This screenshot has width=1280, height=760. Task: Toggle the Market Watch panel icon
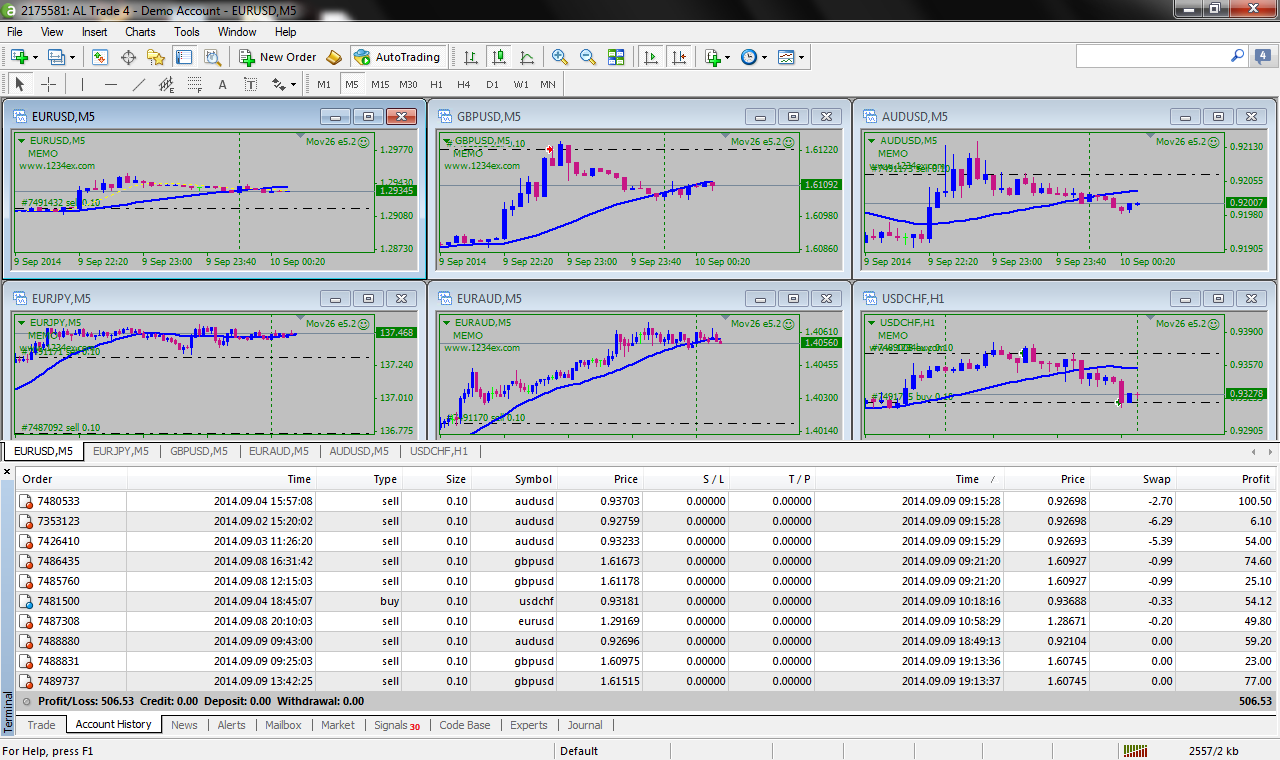coord(100,57)
